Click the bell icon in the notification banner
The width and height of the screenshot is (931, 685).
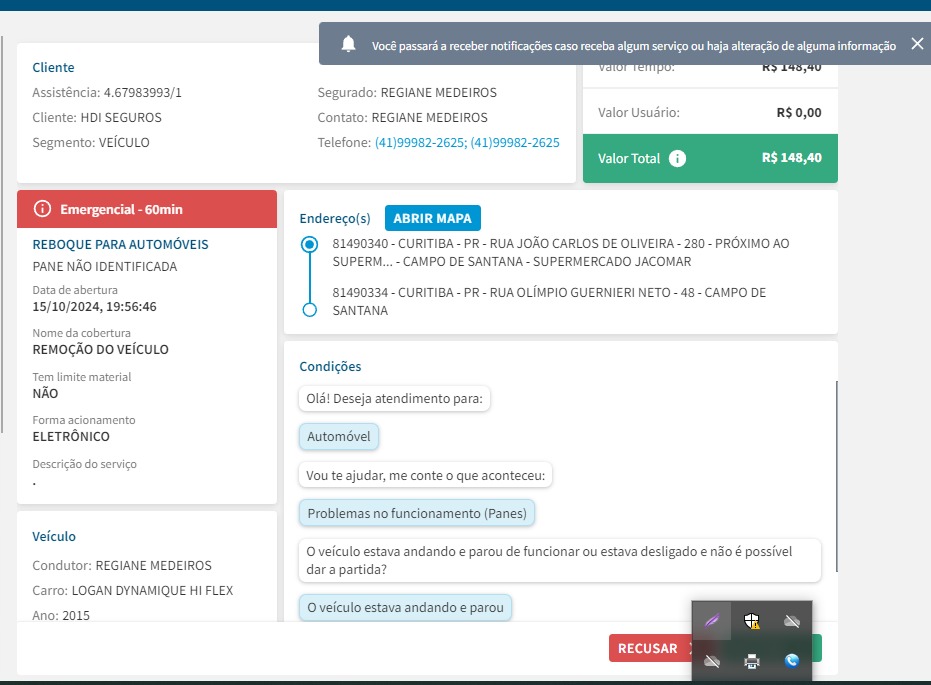pos(349,44)
